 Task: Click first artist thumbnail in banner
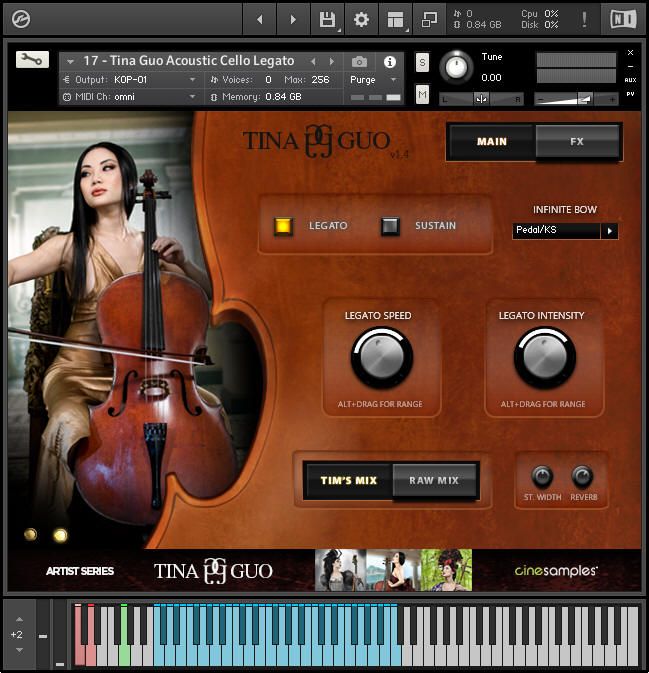(x=341, y=570)
